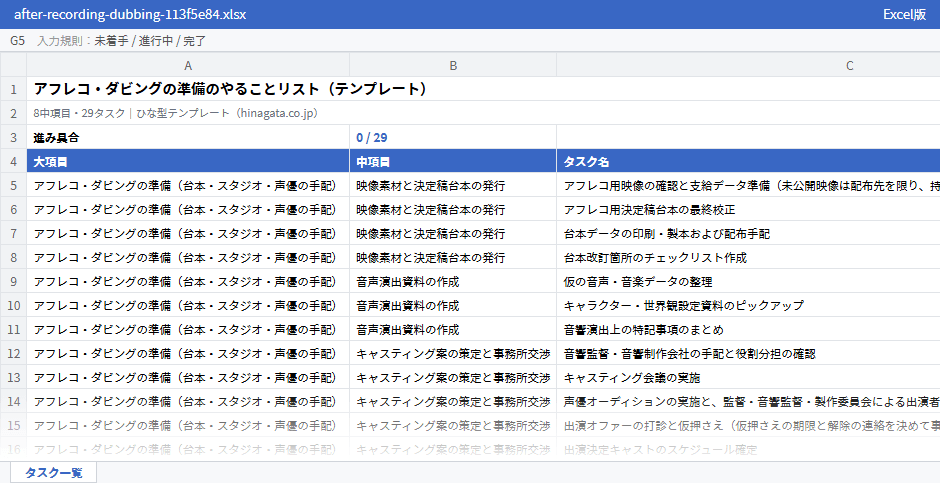Click row 14 cell キャスティング案の策定と事務所交渉
This screenshot has width=940, height=483.
[453, 402]
